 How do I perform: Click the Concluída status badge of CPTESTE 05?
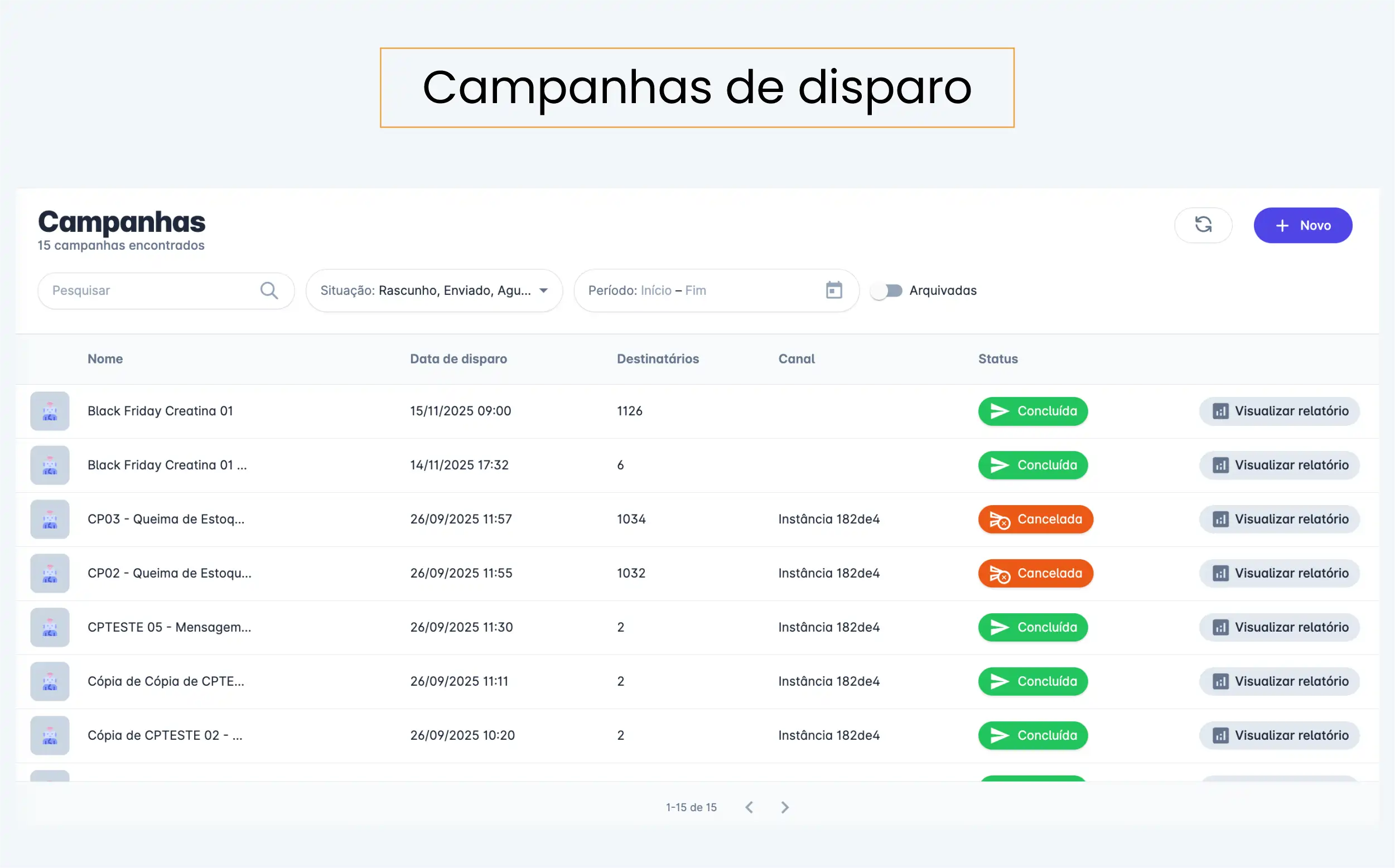click(1032, 627)
